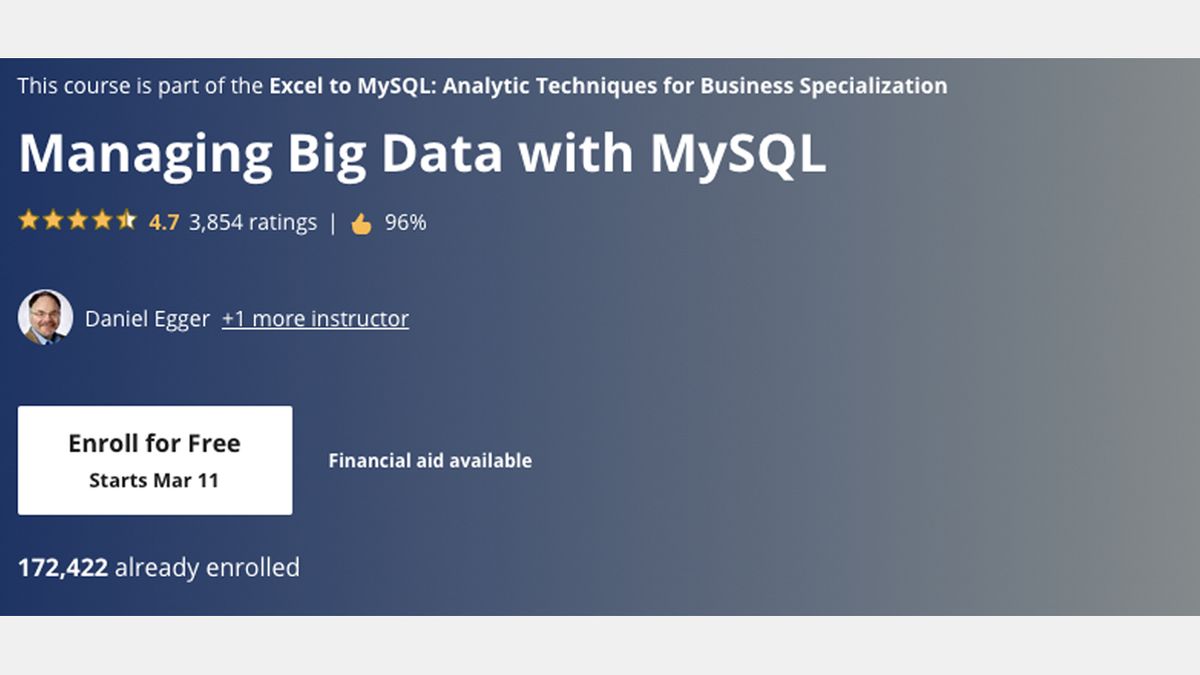Click Starts Mar 11 text
The height and width of the screenshot is (675, 1200).
coord(154,479)
